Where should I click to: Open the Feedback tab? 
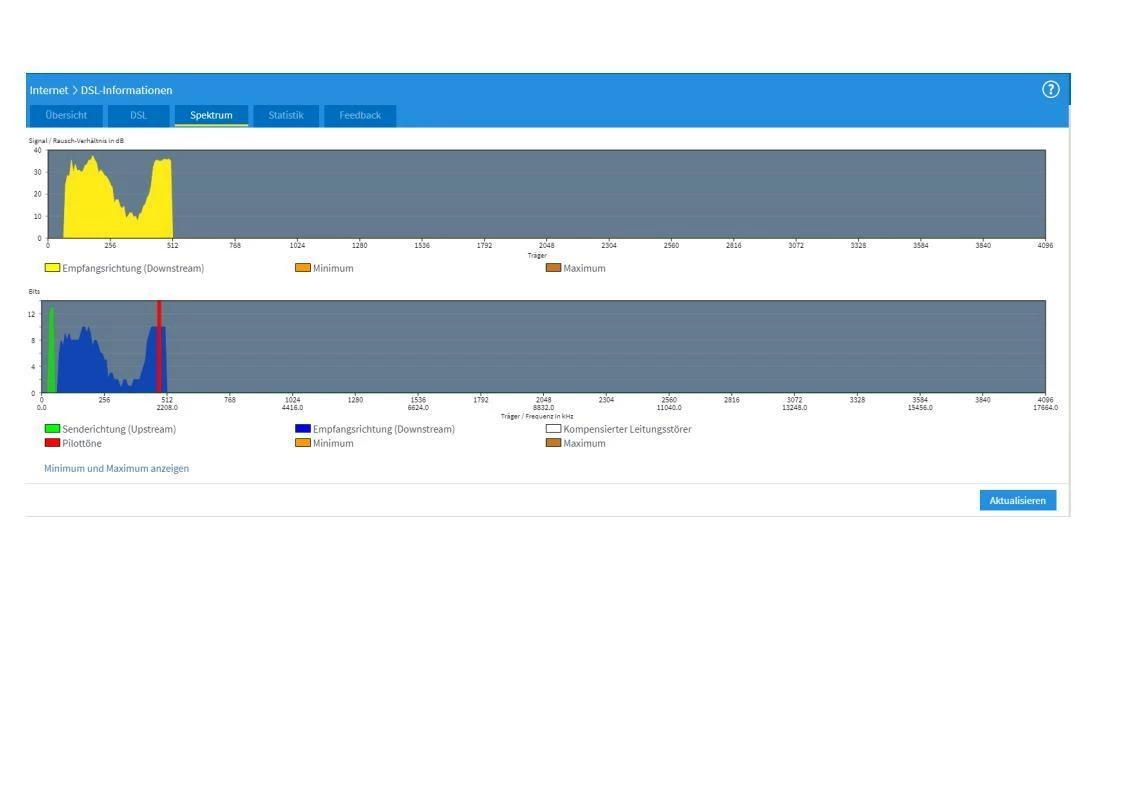[360, 115]
